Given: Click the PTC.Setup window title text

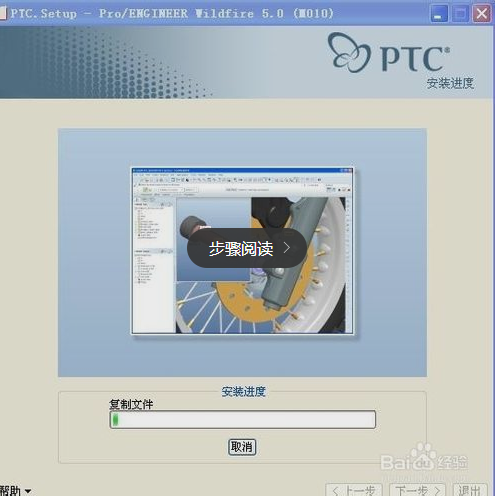Looking at the screenshot, I should click(172, 14).
